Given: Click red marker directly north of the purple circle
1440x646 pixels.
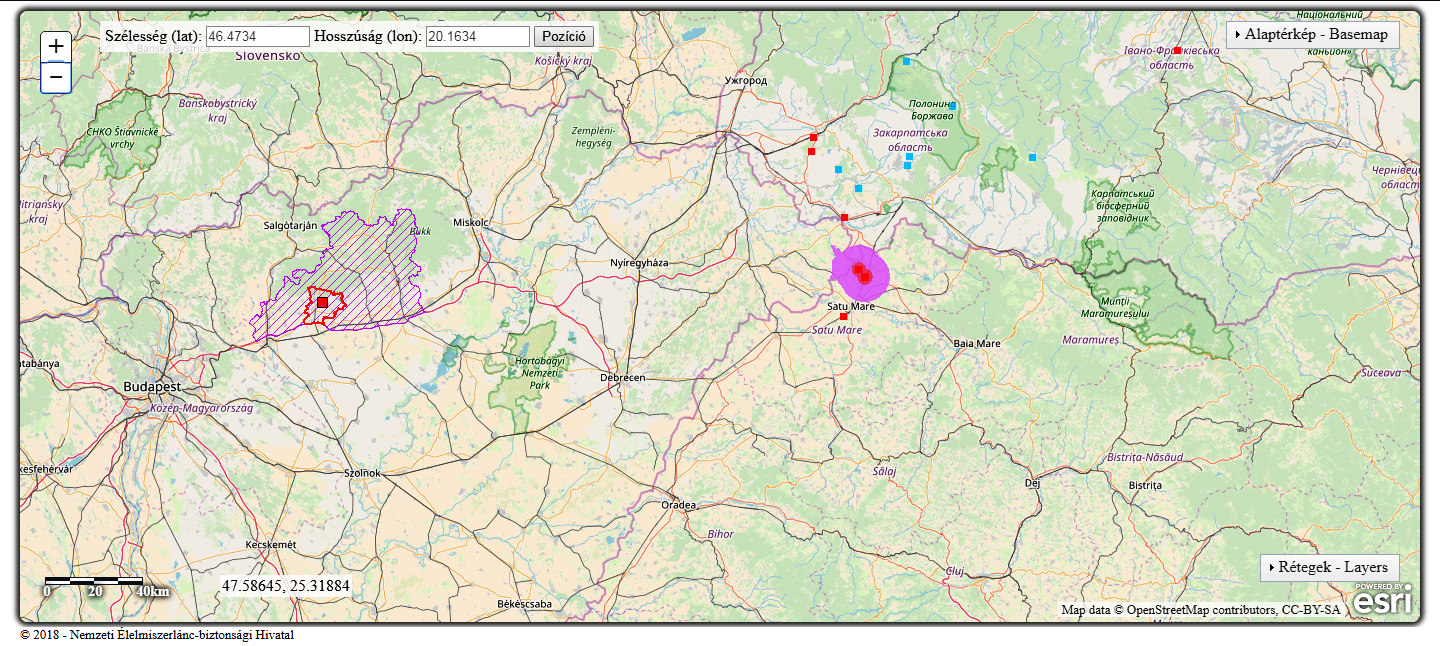Looking at the screenshot, I should pyautogui.click(x=844, y=217).
